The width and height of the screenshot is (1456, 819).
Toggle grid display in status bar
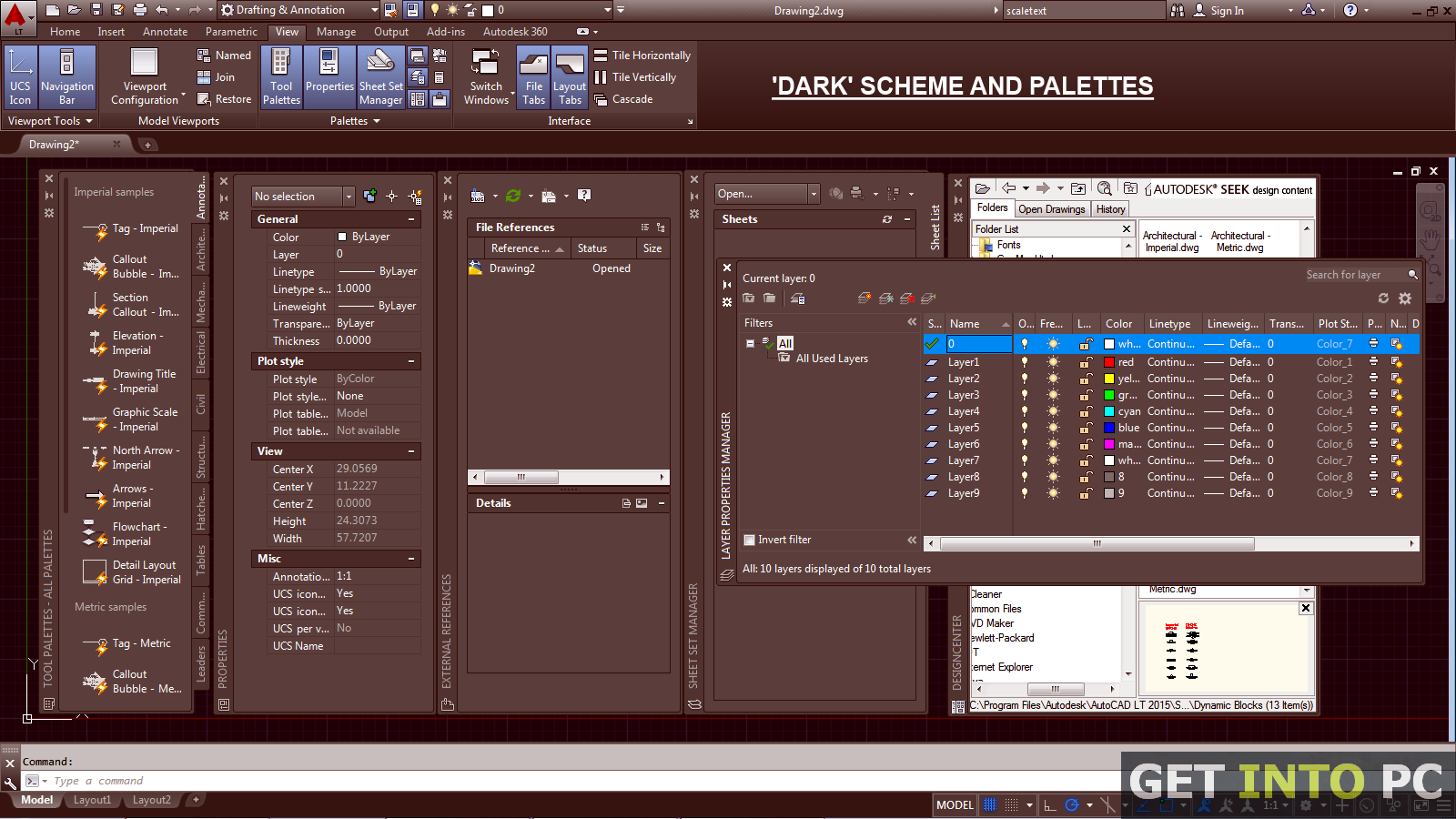[x=990, y=804]
